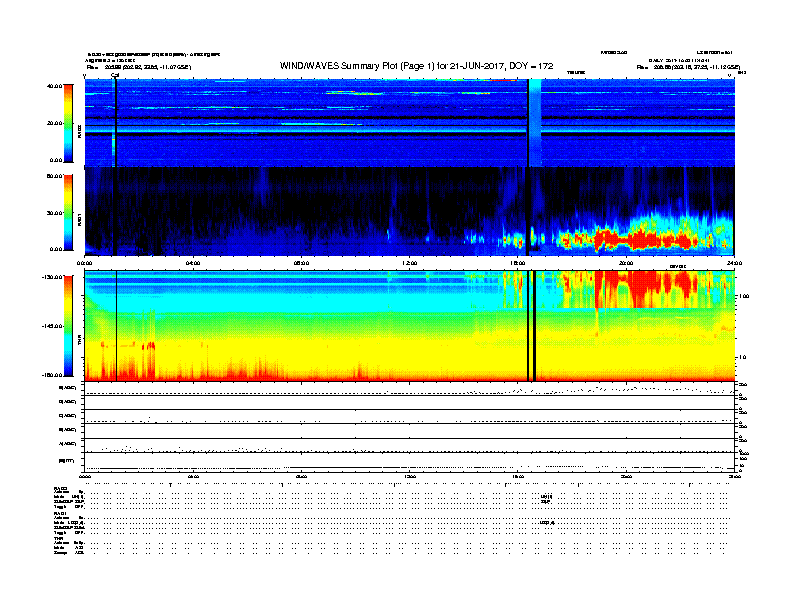
Task: Click the 100 frequency label right of TNR
Action: pyautogui.click(x=744, y=296)
